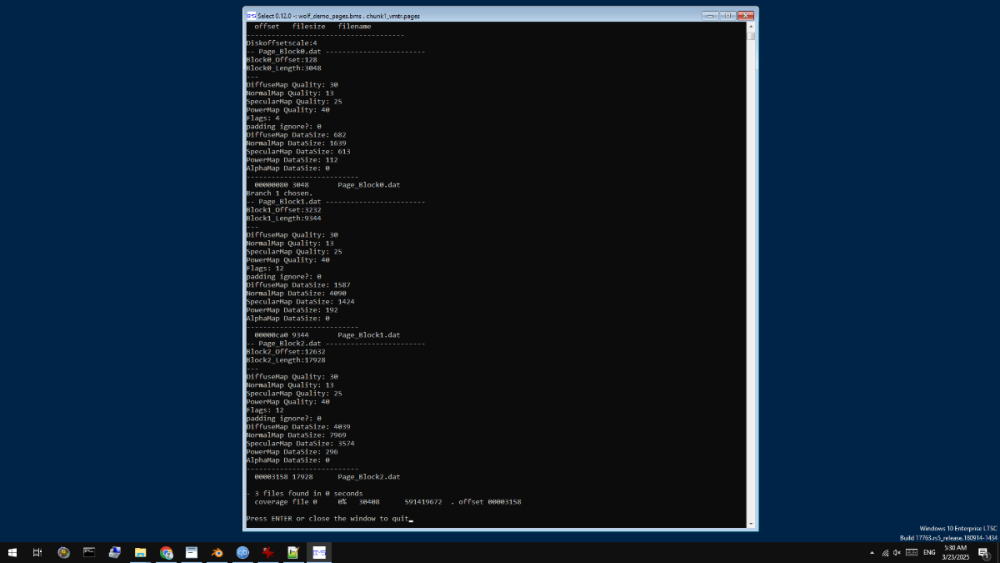Open the clock showing 5:30 AM

coord(955,552)
